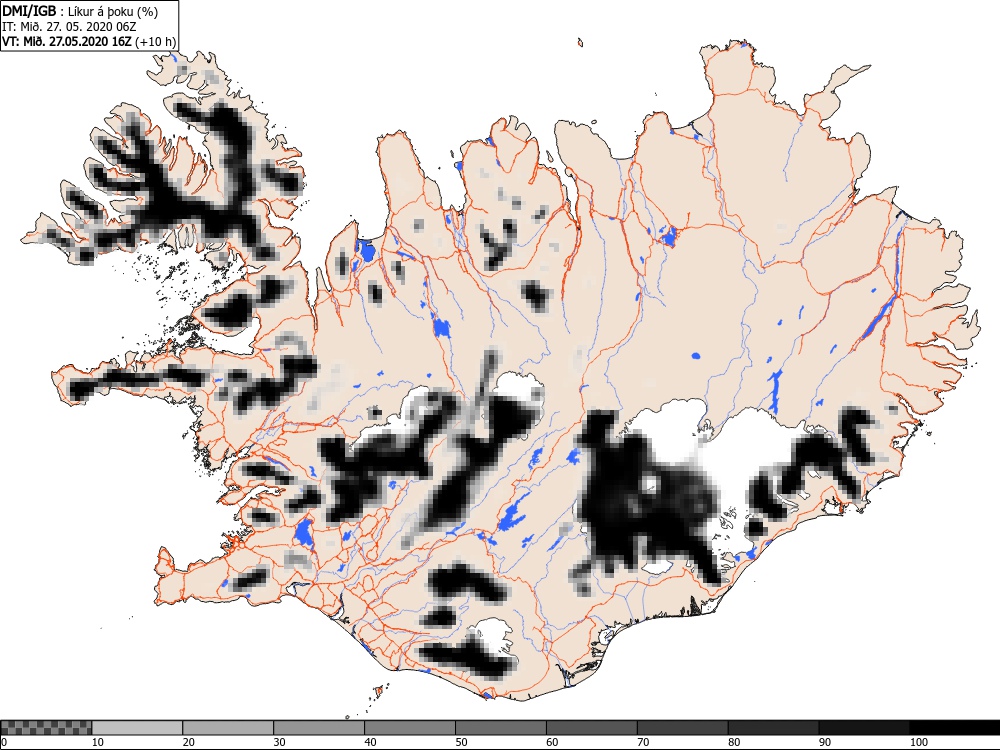Select the 20–30 gray legend swatch

point(228,728)
